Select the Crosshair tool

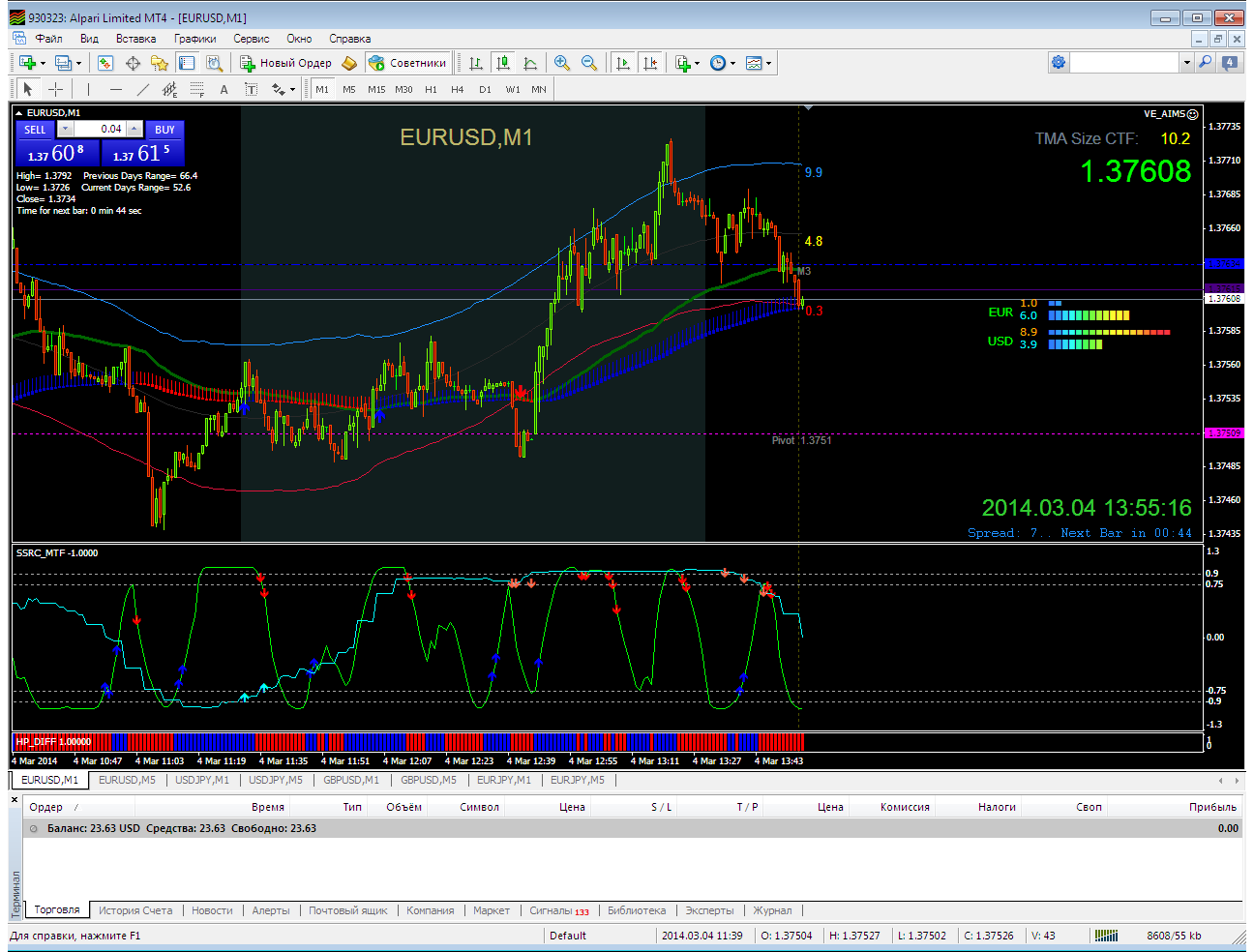pos(56,89)
